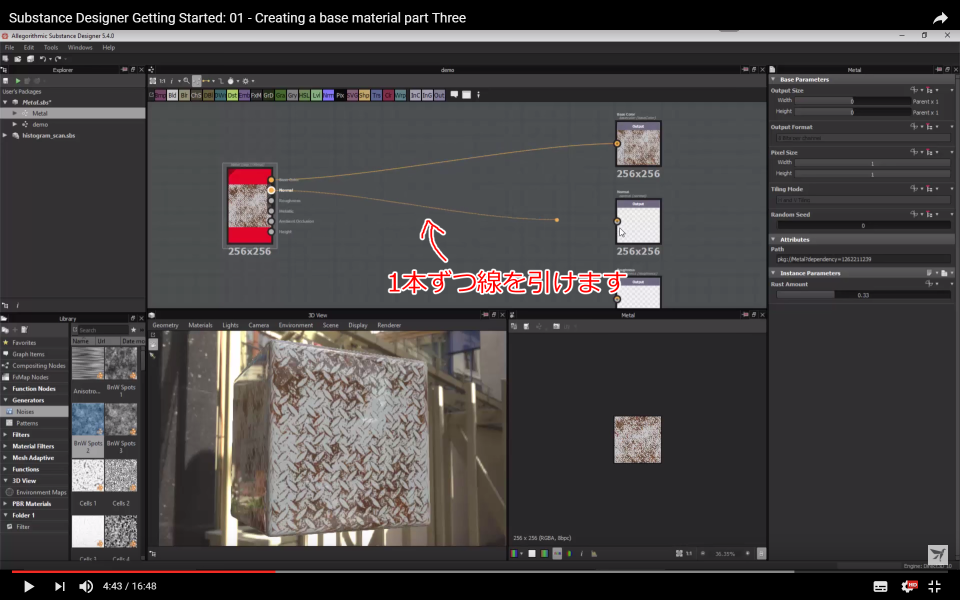Add a Gradient Map node (Gra)
The image size is (960, 600).
(x=280, y=96)
